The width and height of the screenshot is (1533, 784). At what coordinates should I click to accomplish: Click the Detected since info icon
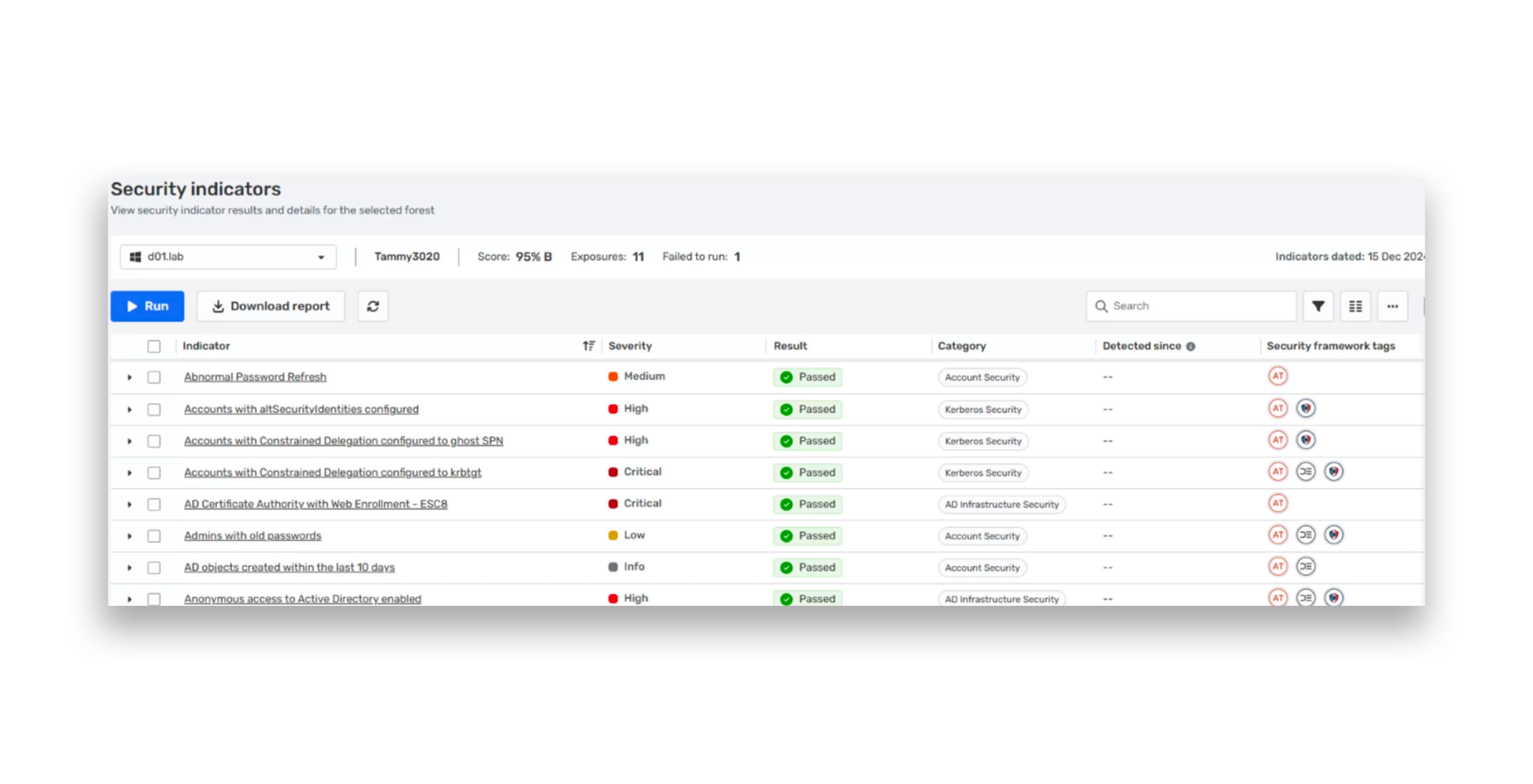click(x=1191, y=346)
